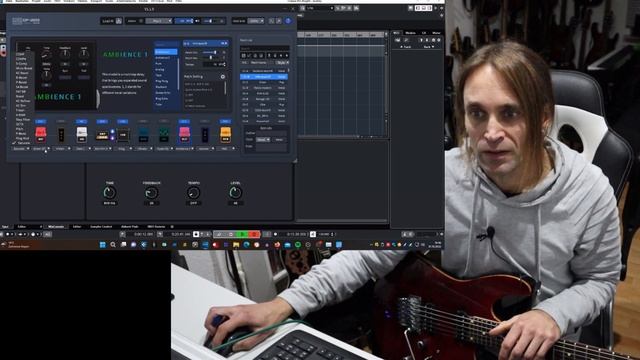Click the FEEDBACK knob
Image resolution: width=640 pixels, height=360 pixels.
[x=151, y=193]
